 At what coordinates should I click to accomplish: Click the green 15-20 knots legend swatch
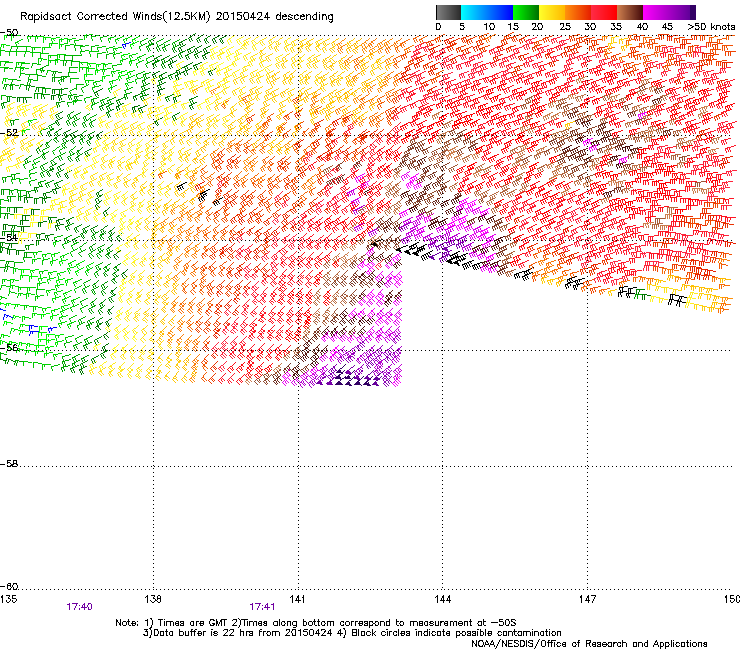click(x=526, y=12)
